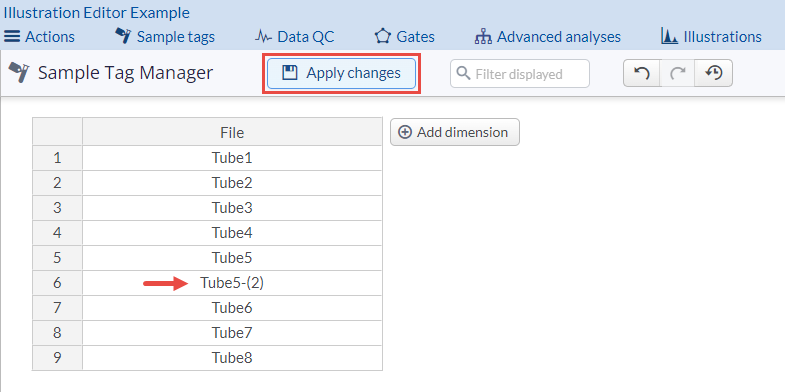Click the table's top-left corner cell
Screen dimensions: 785x392
click(x=58, y=132)
